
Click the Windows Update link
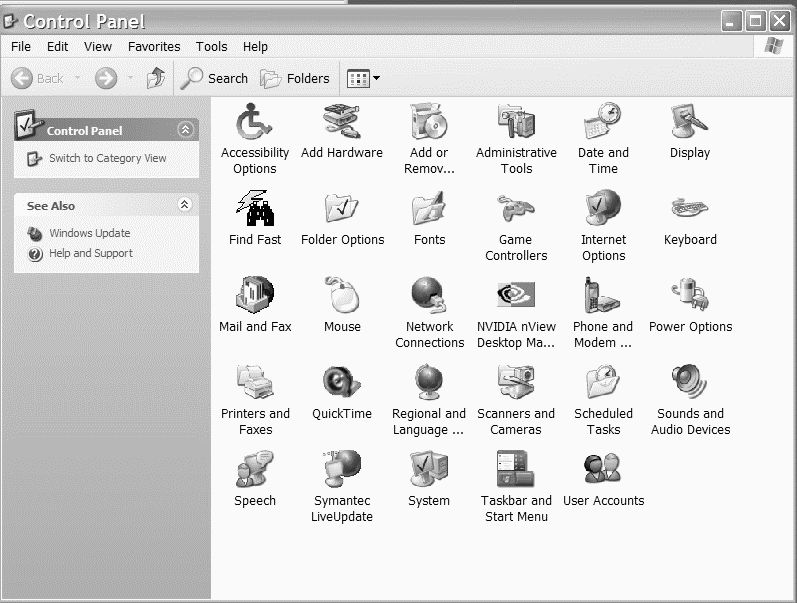click(x=89, y=233)
